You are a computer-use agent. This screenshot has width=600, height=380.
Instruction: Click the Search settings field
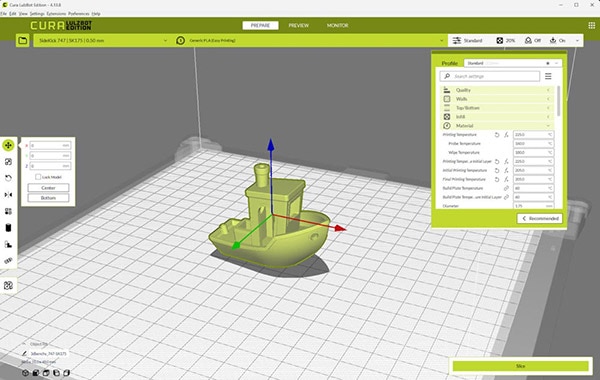click(490, 76)
